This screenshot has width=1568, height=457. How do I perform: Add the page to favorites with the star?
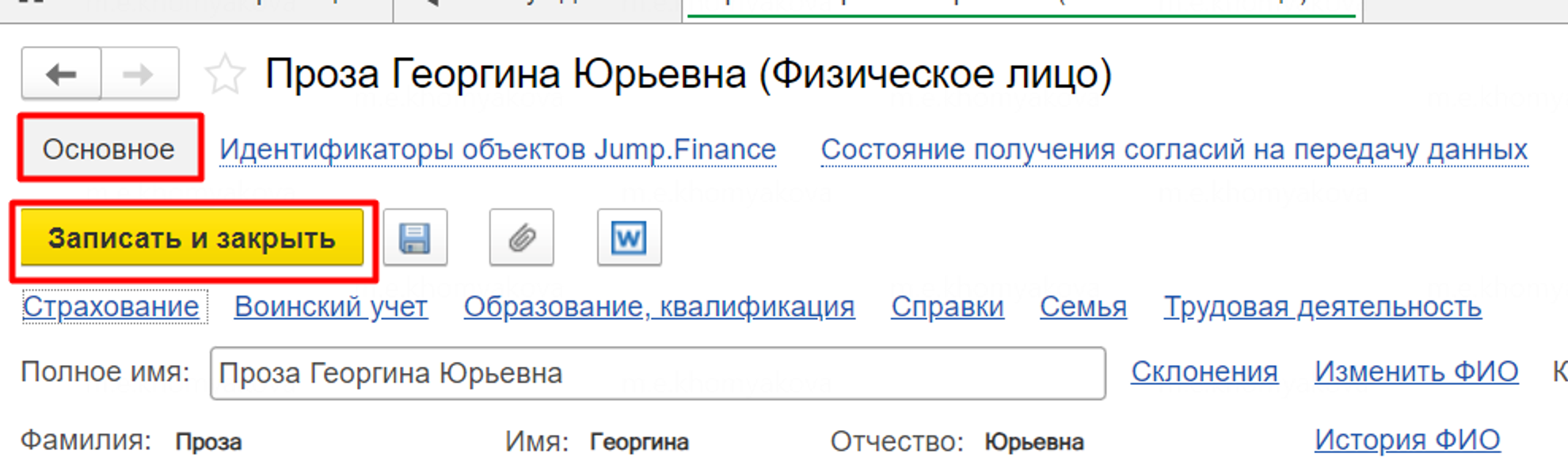point(225,75)
